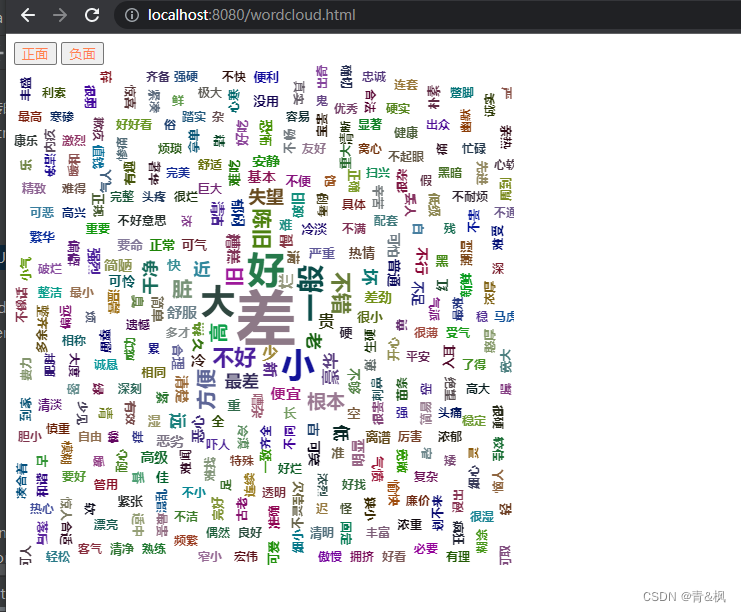Click the word 透明
This screenshot has width=741, height=612.
(x=274, y=492)
